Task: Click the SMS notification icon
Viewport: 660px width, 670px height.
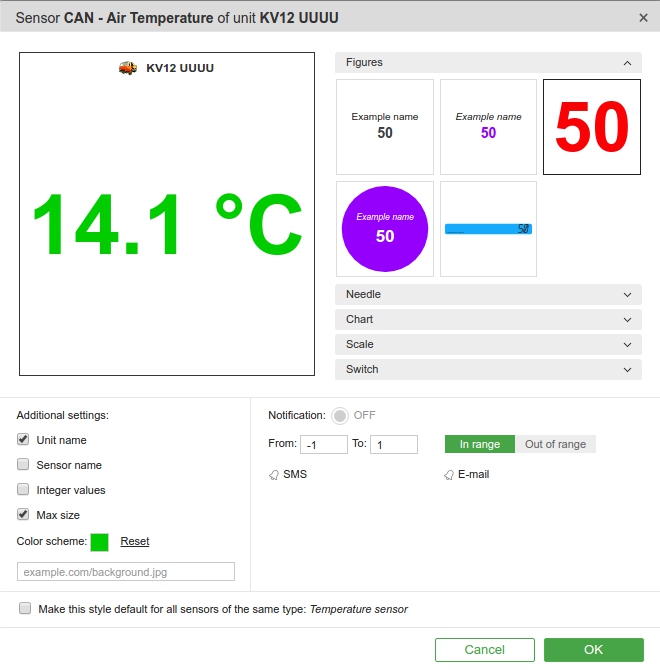Action: coord(274,475)
